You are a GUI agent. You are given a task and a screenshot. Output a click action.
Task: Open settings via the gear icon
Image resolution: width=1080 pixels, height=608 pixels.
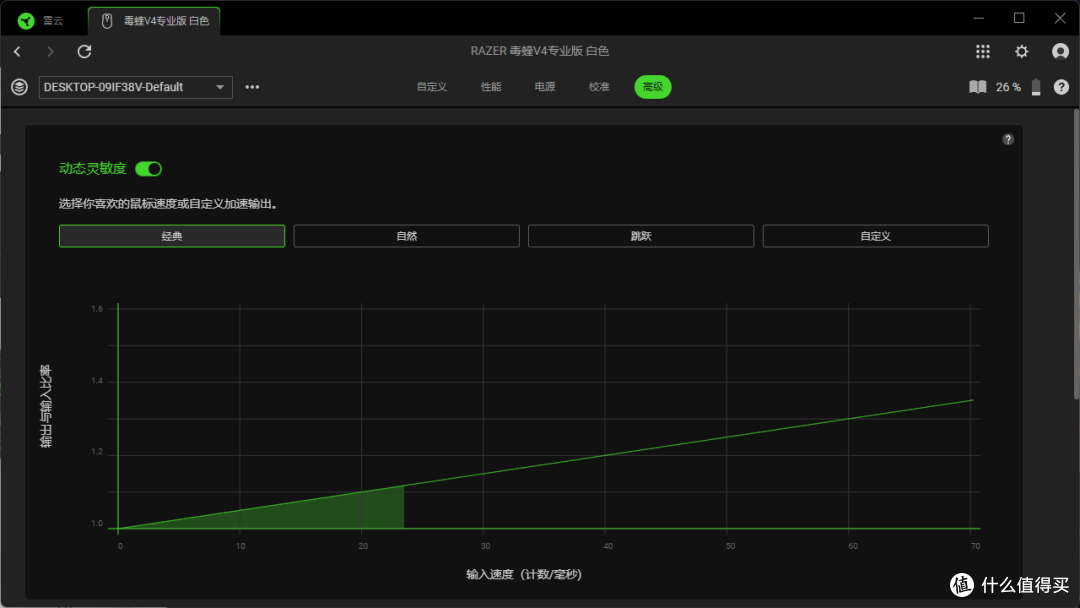[1021, 52]
